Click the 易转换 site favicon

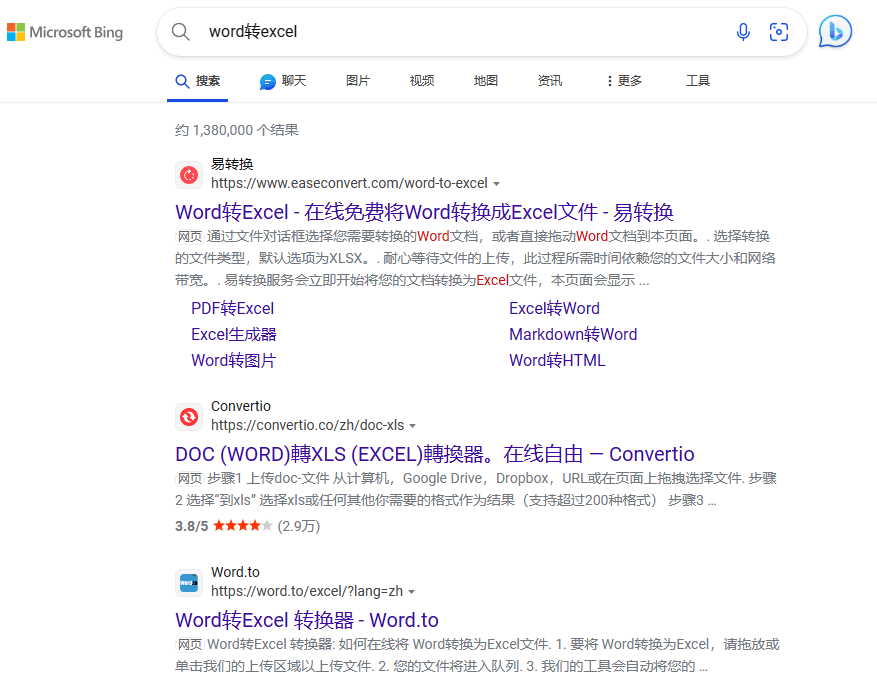188,174
